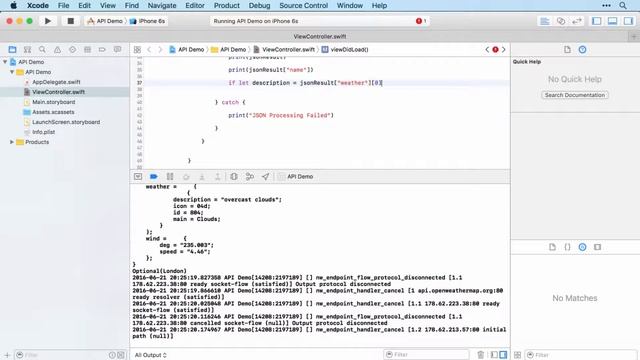Collapse the API Demo group folder

pyautogui.click(x=12, y=72)
